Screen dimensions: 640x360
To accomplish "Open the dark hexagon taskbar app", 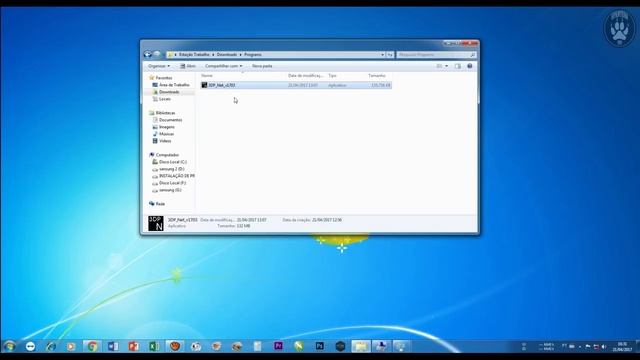I will click(340, 347).
